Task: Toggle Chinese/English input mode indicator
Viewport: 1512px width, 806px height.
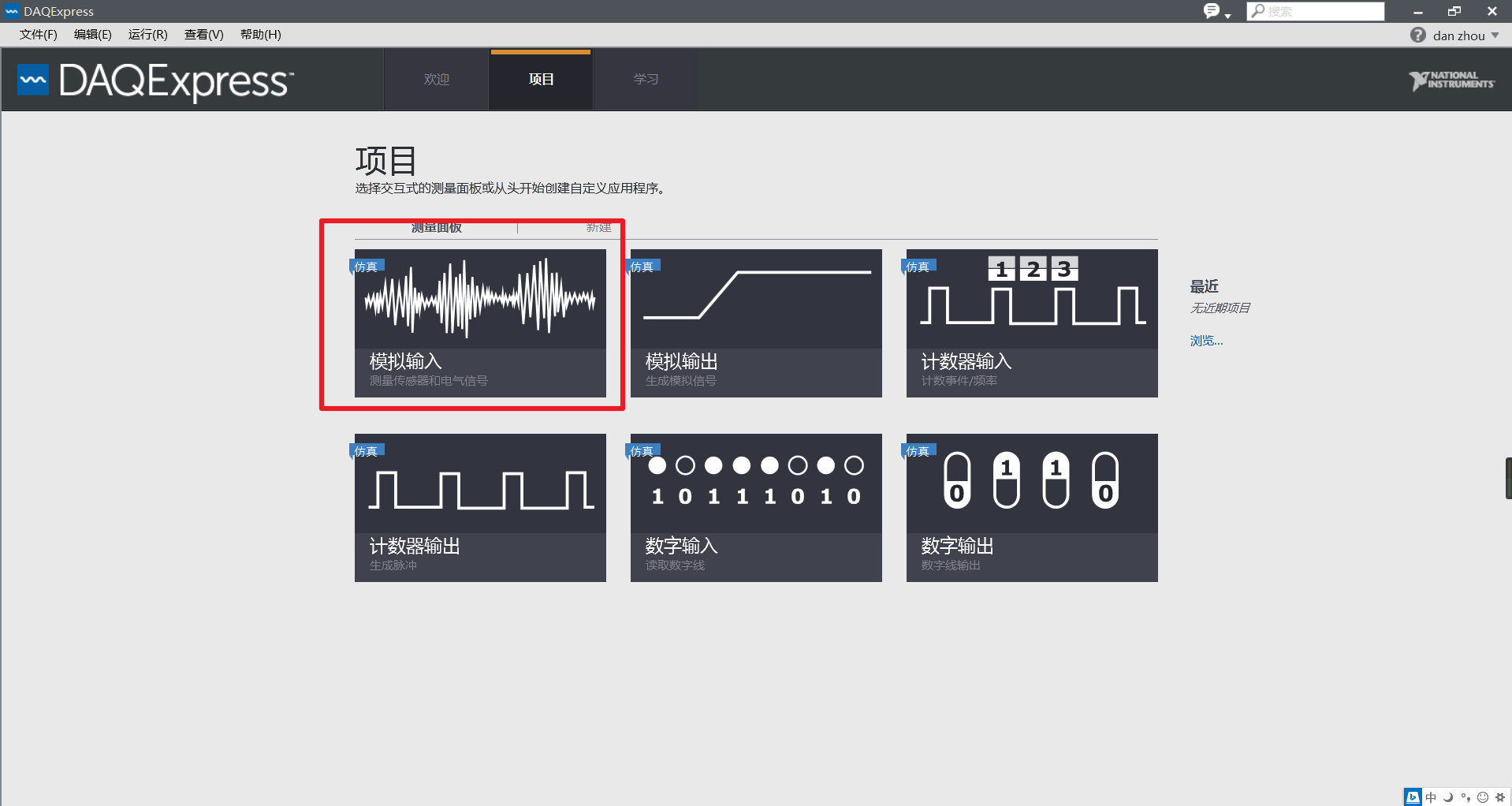Action: (x=1432, y=797)
